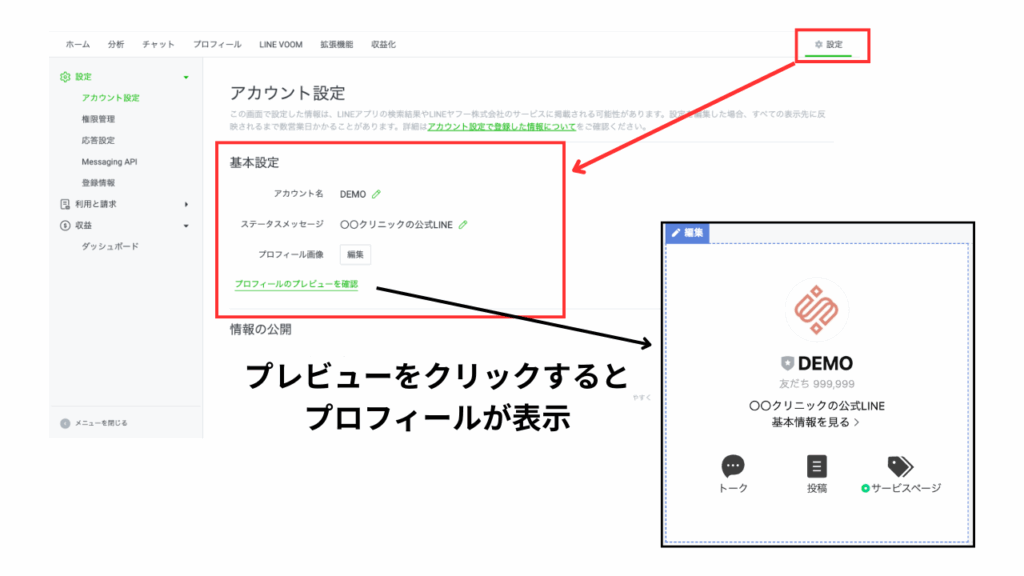Open the LINE VOOM tab
The width and height of the screenshot is (1024, 576).
click(281, 44)
